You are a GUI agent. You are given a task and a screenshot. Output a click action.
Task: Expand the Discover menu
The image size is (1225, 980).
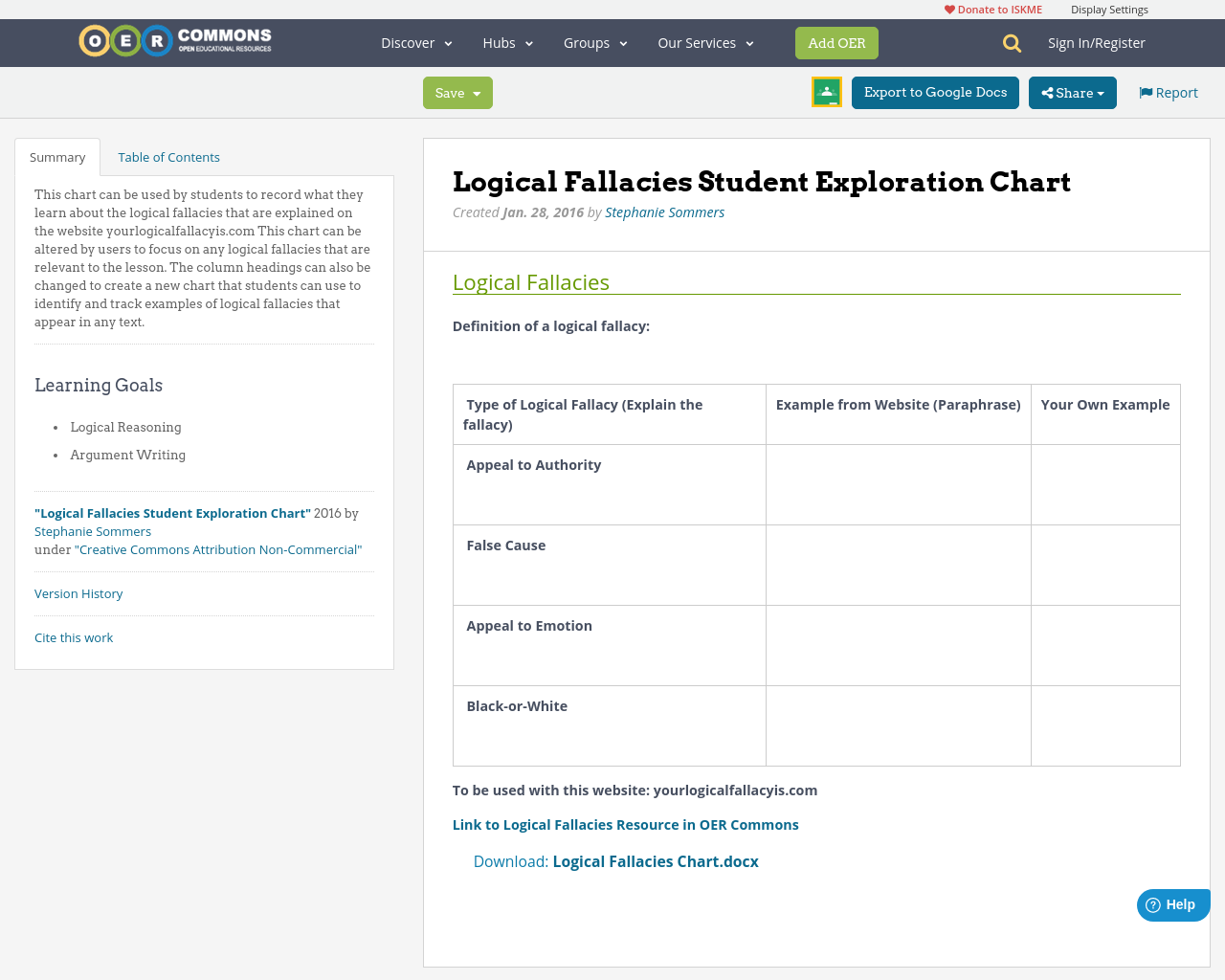click(x=415, y=42)
